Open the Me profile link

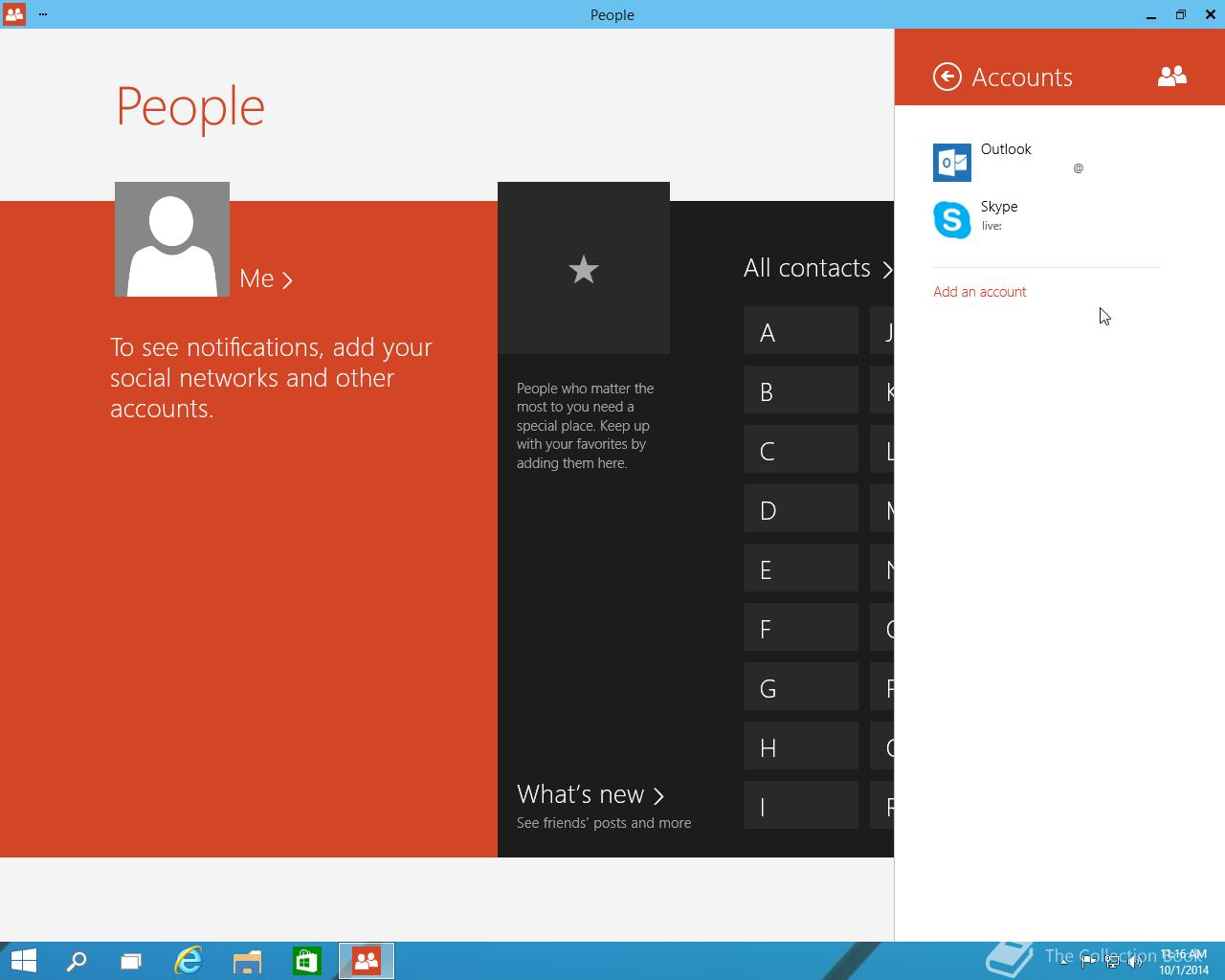click(x=266, y=278)
